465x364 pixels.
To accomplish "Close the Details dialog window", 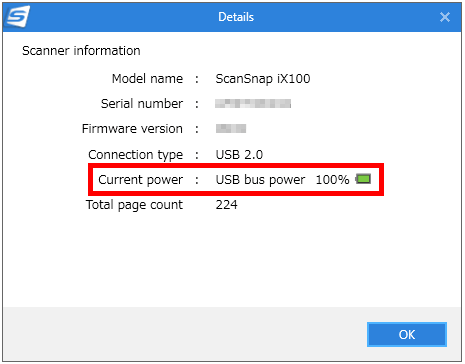I will [445, 17].
